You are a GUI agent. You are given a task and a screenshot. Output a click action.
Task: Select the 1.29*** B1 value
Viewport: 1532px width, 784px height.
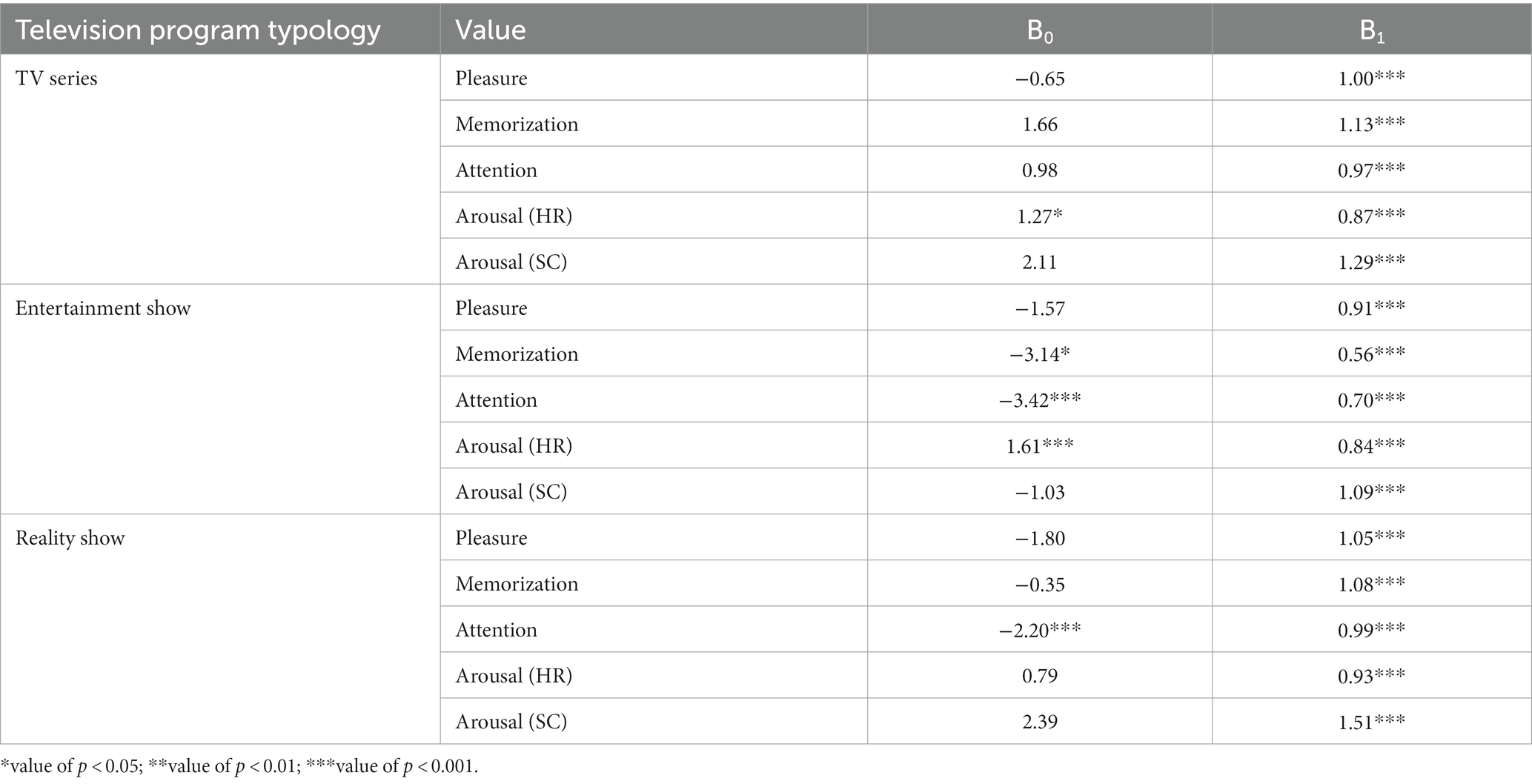(1371, 262)
